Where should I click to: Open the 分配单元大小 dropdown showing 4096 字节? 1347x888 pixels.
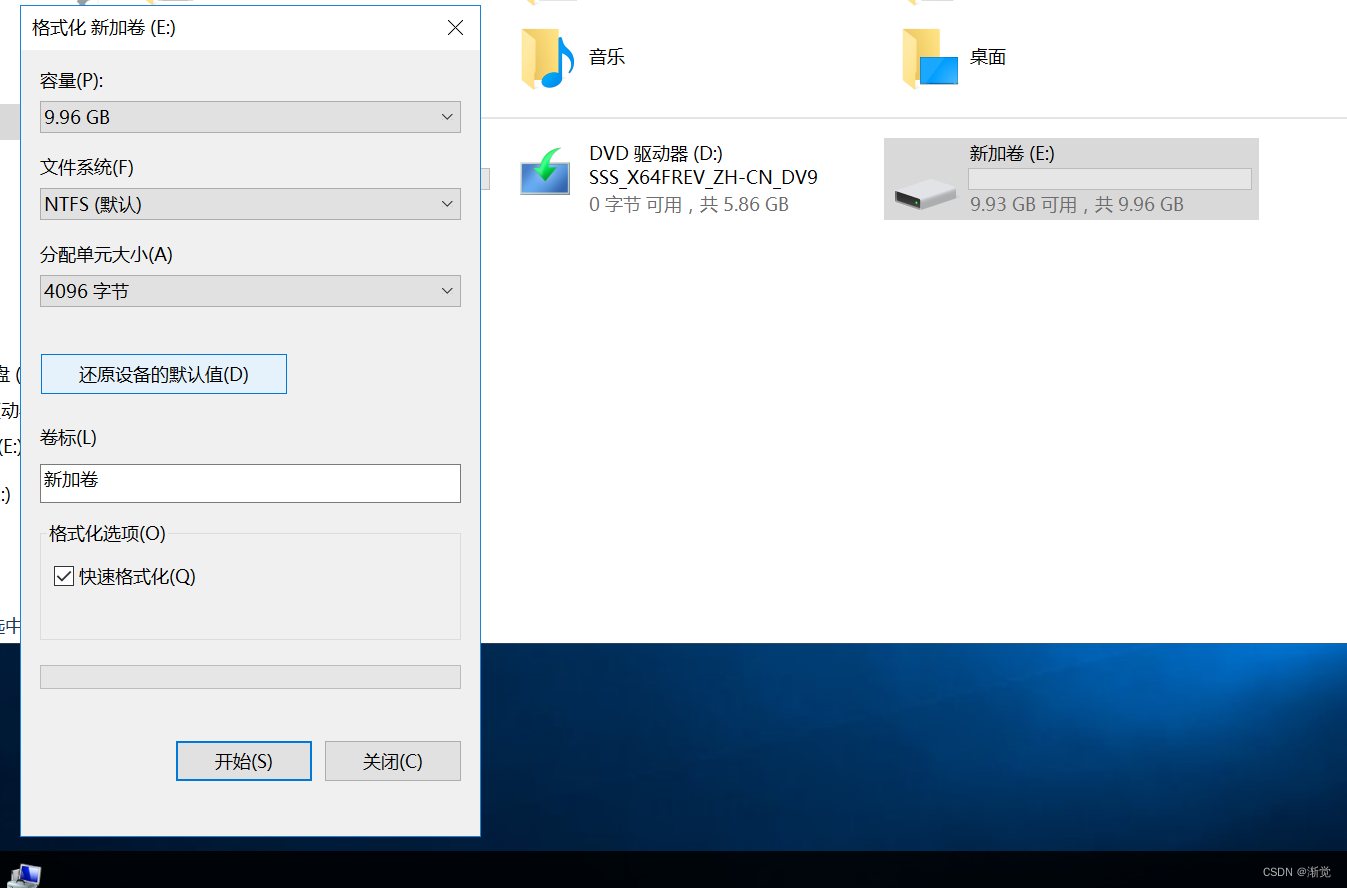pos(250,291)
